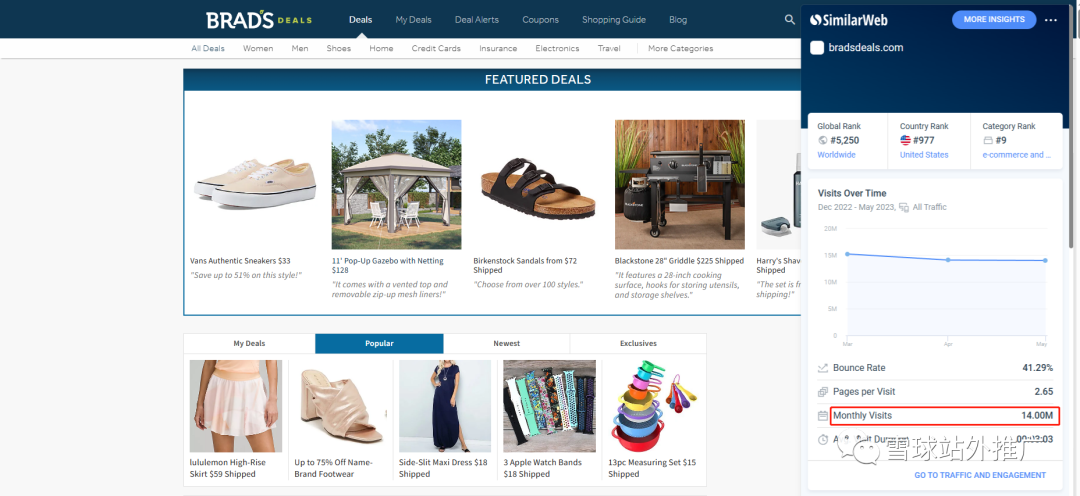Expand the More Categories menu
The width and height of the screenshot is (1080, 496).
tap(681, 48)
